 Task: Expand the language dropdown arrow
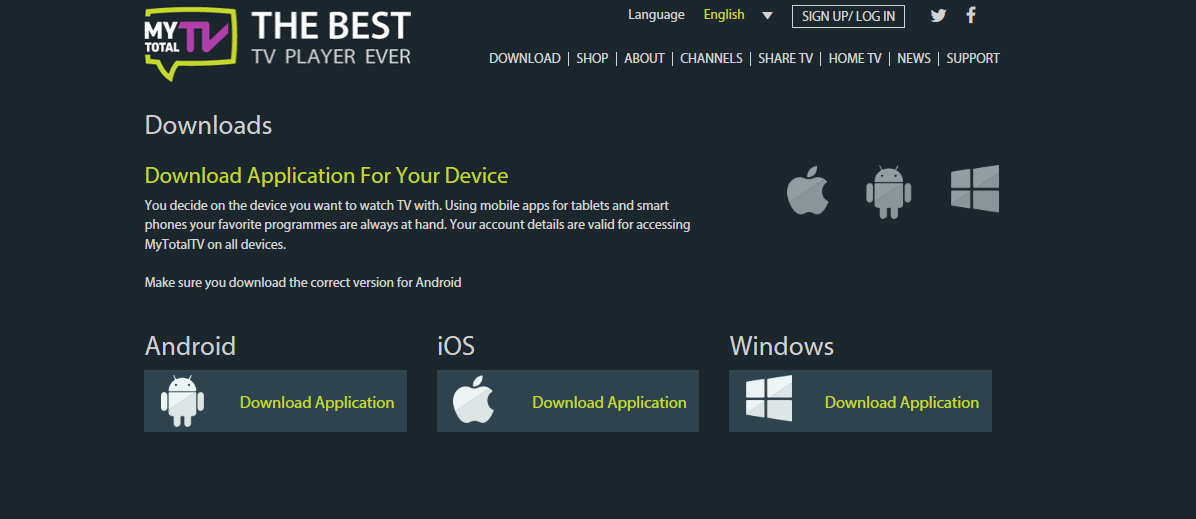(x=767, y=15)
